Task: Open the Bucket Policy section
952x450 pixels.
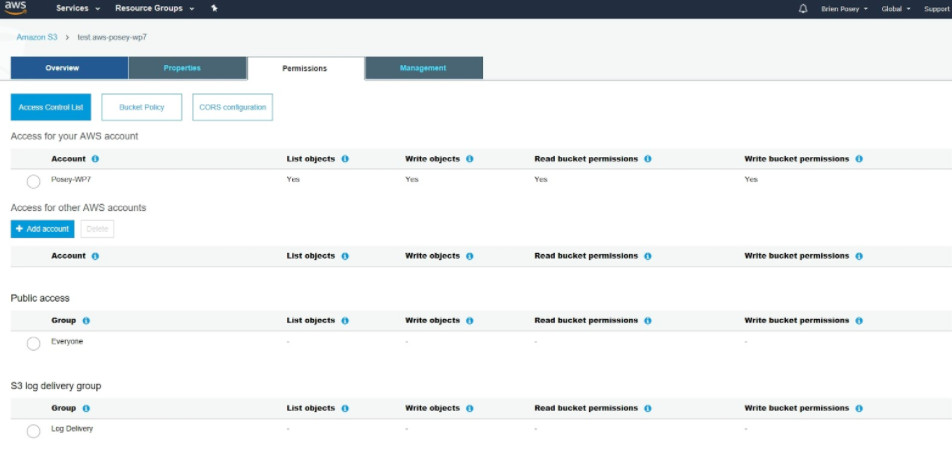Action: click(141, 107)
